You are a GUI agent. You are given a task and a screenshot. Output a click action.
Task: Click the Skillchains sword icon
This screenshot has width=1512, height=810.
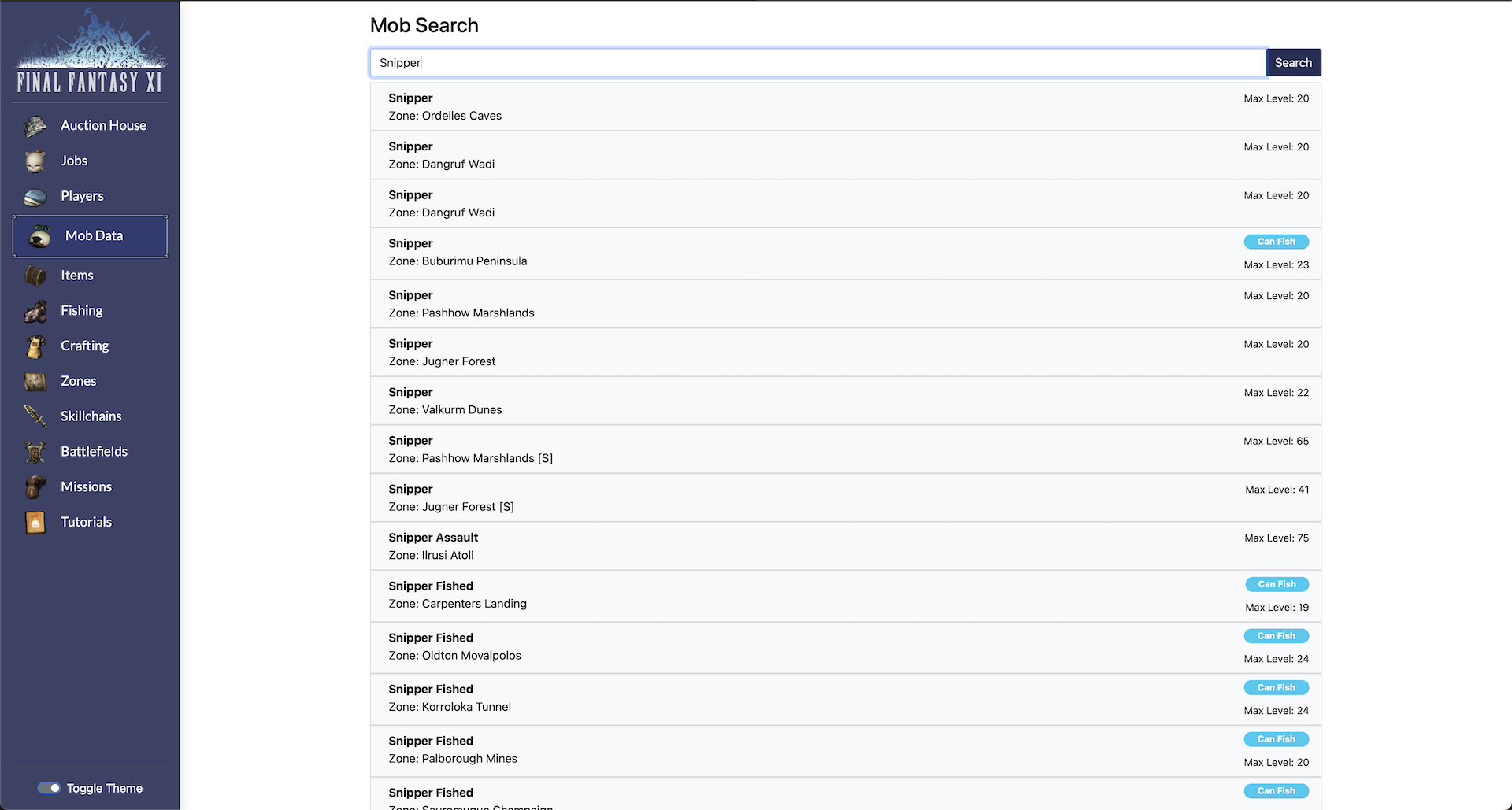(x=35, y=416)
